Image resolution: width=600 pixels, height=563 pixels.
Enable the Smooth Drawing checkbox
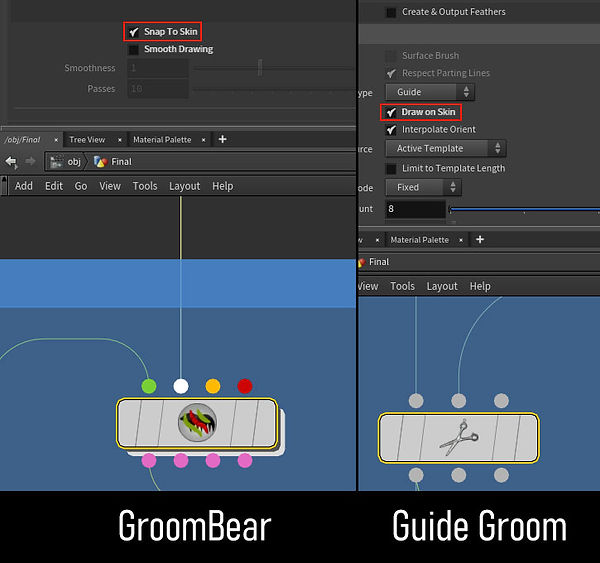pyautogui.click(x=134, y=49)
